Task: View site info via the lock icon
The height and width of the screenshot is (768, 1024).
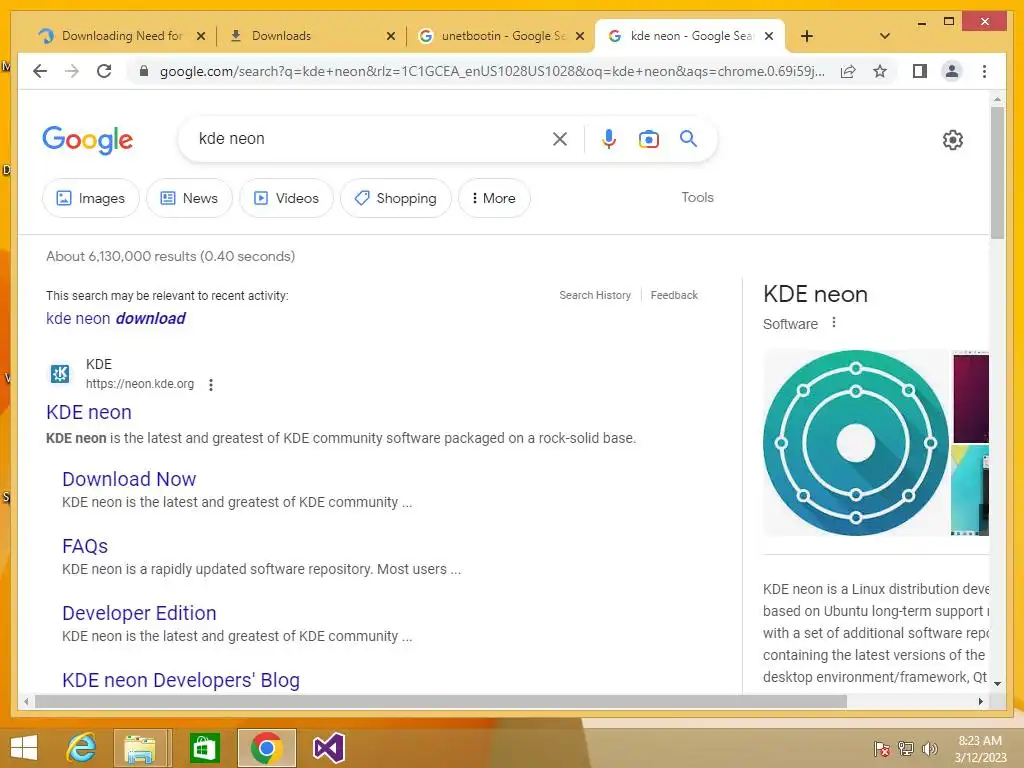Action: 144,71
